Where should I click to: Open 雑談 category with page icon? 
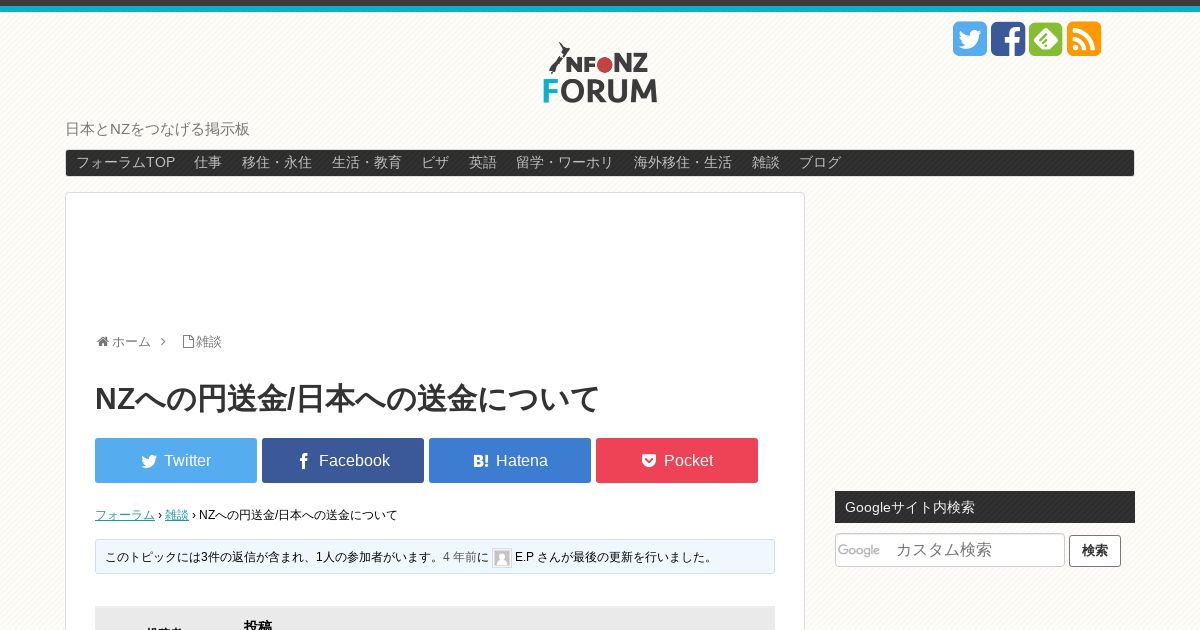pos(202,342)
